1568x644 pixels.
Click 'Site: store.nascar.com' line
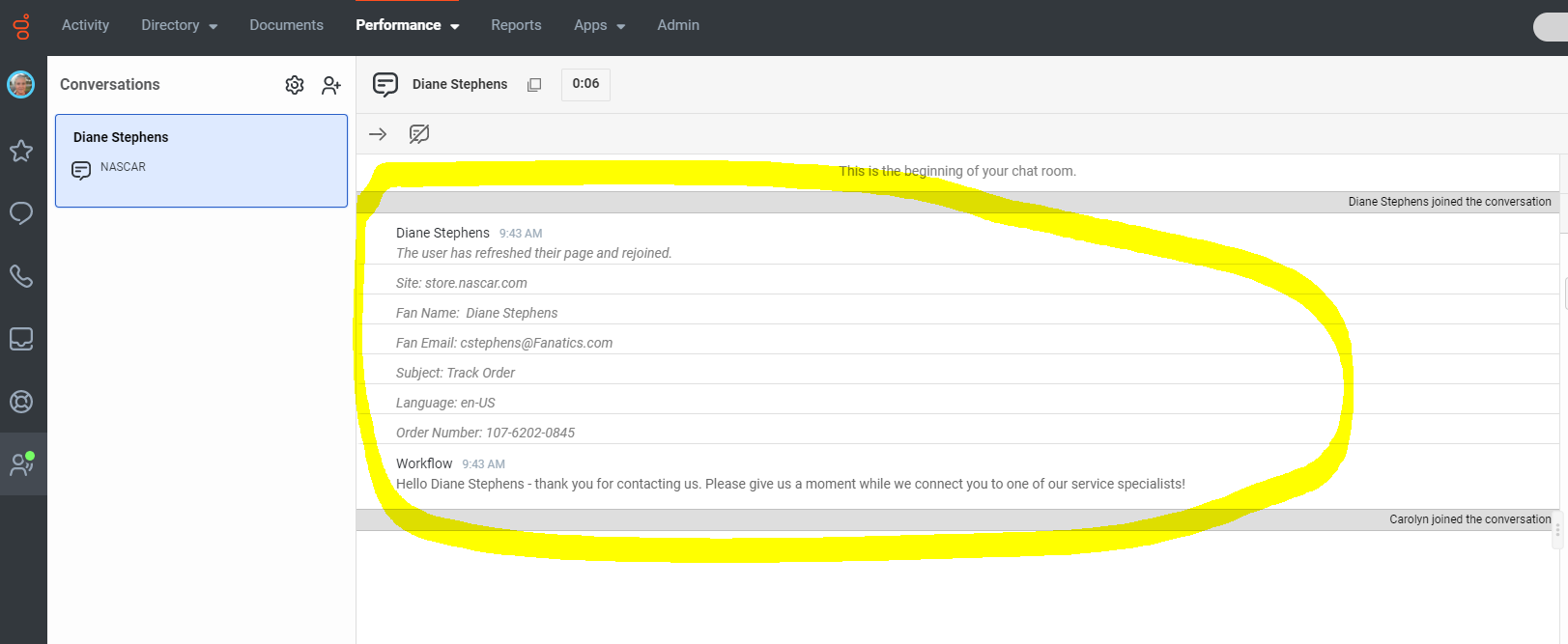(462, 283)
